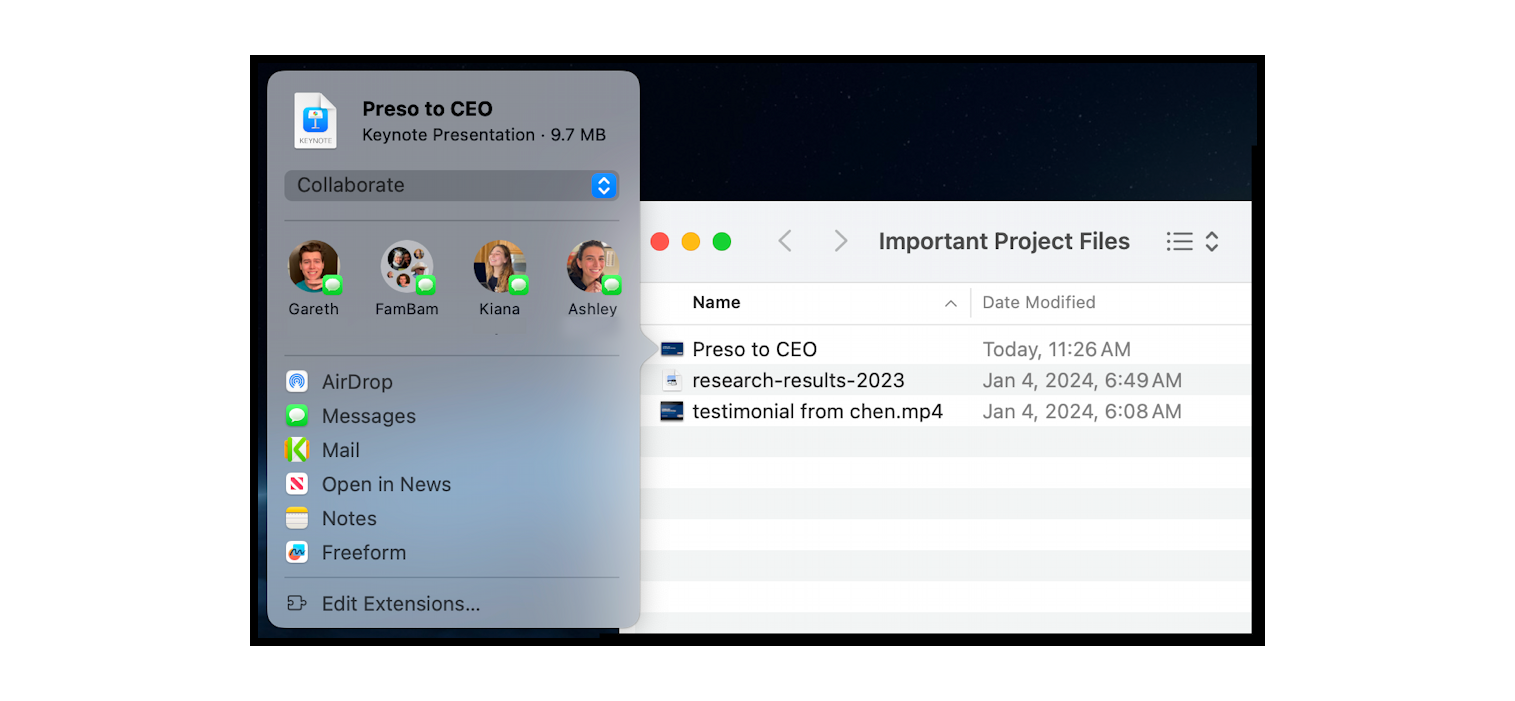Open the Collaborate dropdown

coord(451,185)
